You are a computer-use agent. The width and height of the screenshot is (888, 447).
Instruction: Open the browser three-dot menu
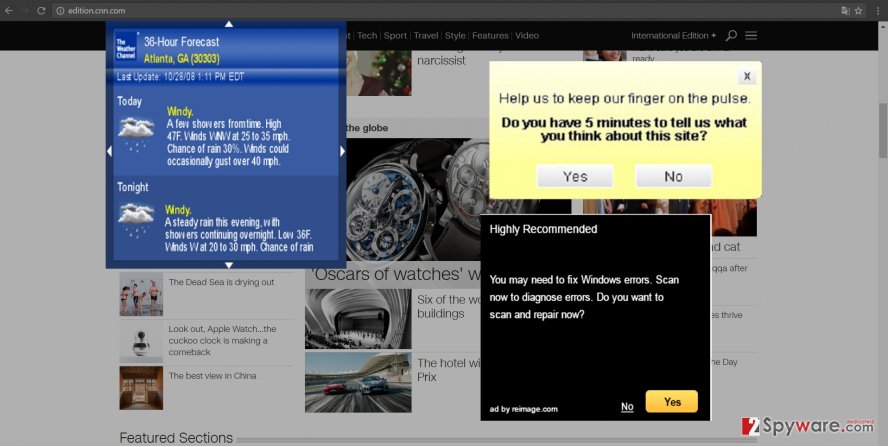[x=876, y=10]
